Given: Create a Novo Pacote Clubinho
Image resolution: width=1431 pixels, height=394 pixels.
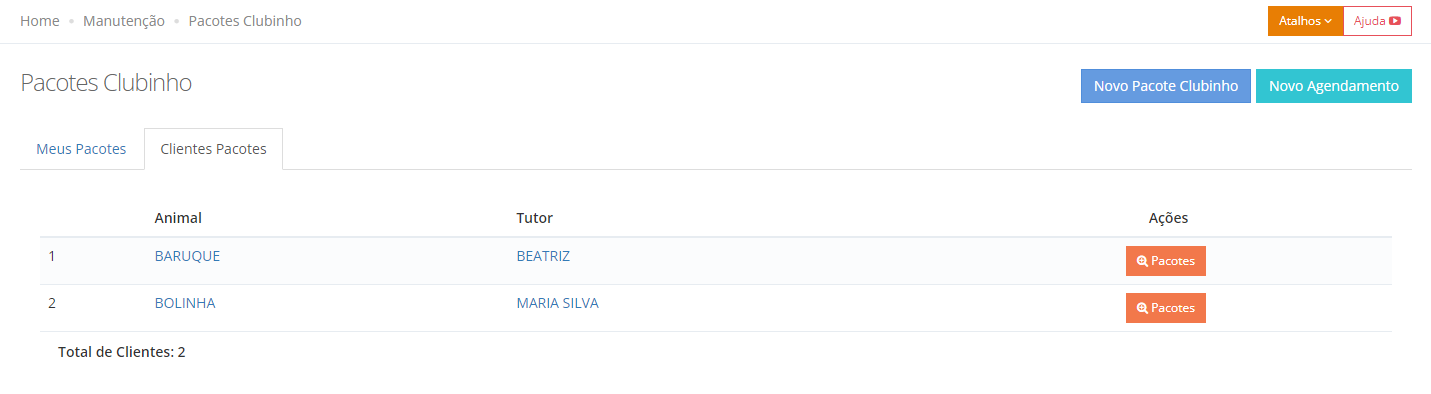Looking at the screenshot, I should coord(1166,86).
